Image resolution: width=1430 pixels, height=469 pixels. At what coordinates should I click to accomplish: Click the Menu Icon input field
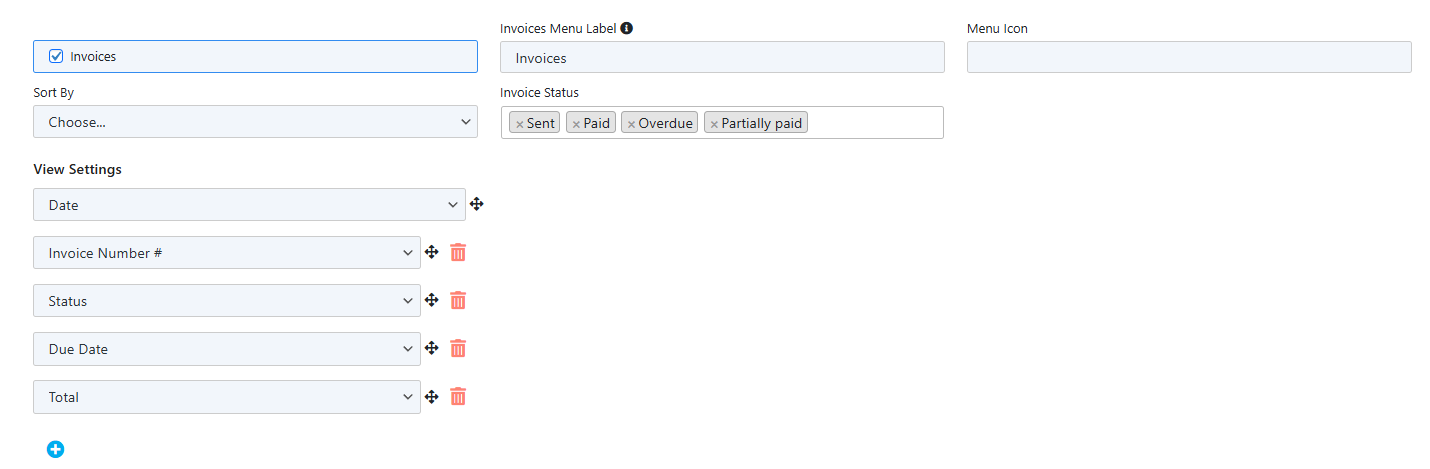pos(1189,58)
